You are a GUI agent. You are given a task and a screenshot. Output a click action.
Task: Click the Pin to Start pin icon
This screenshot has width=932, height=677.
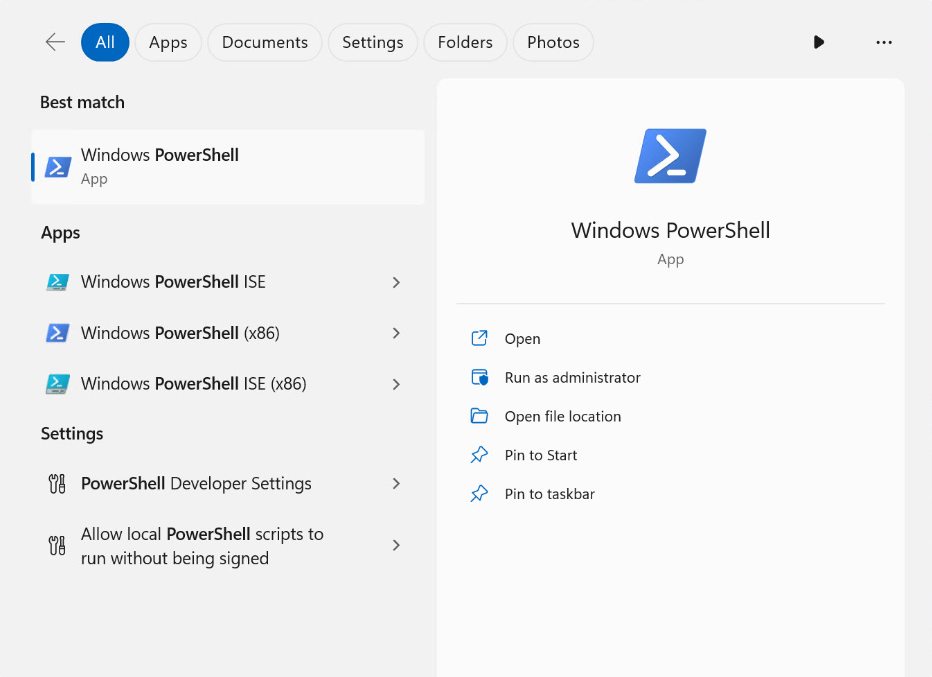point(479,455)
